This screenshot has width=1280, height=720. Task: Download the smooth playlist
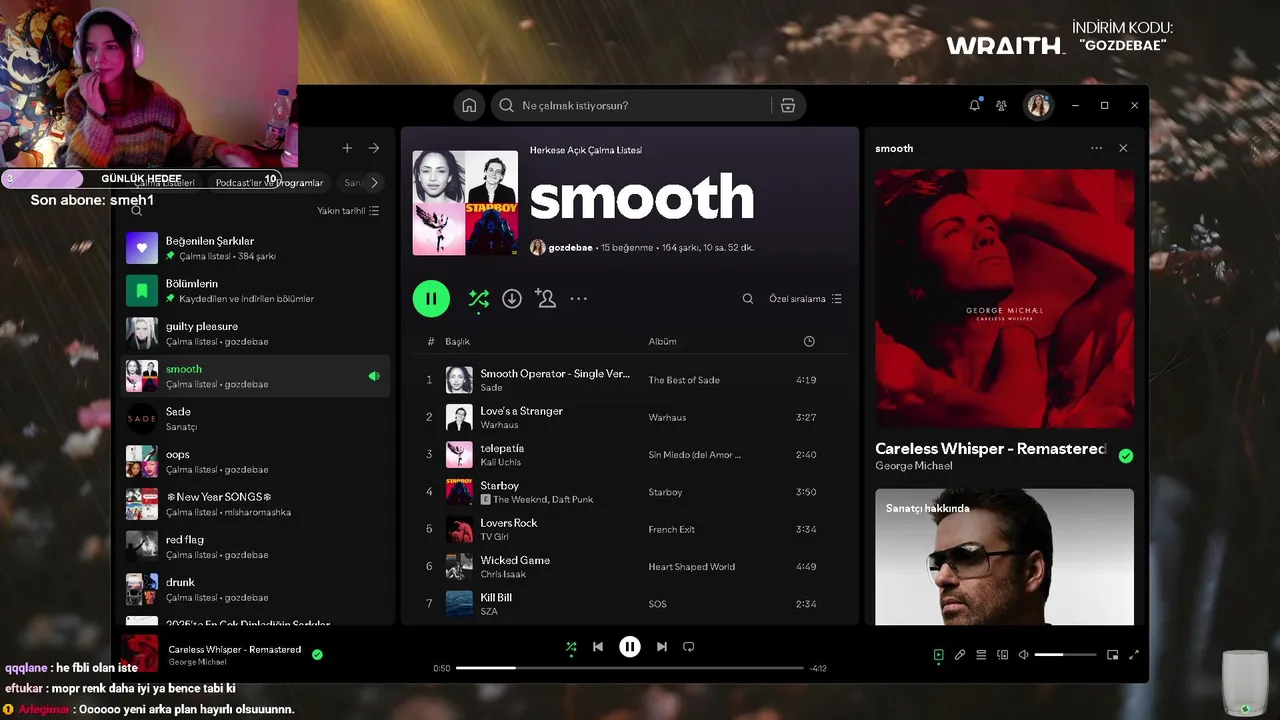512,298
